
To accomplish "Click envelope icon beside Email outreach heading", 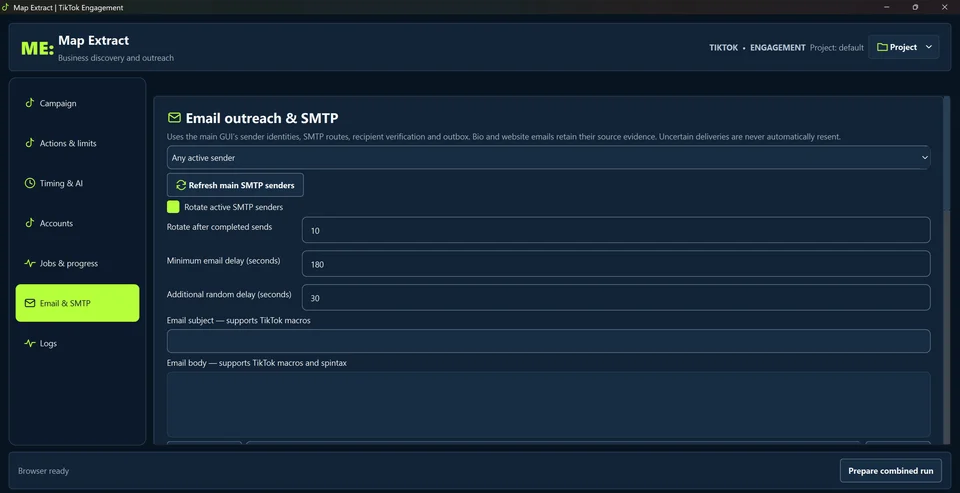I will [174, 118].
